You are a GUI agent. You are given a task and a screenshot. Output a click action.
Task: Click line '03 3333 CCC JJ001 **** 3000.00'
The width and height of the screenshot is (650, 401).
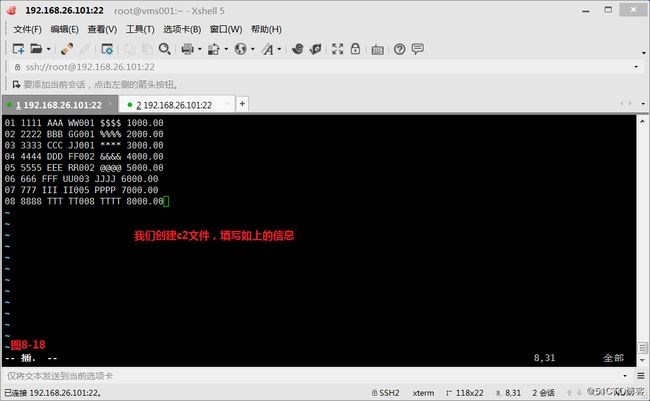[84, 145]
